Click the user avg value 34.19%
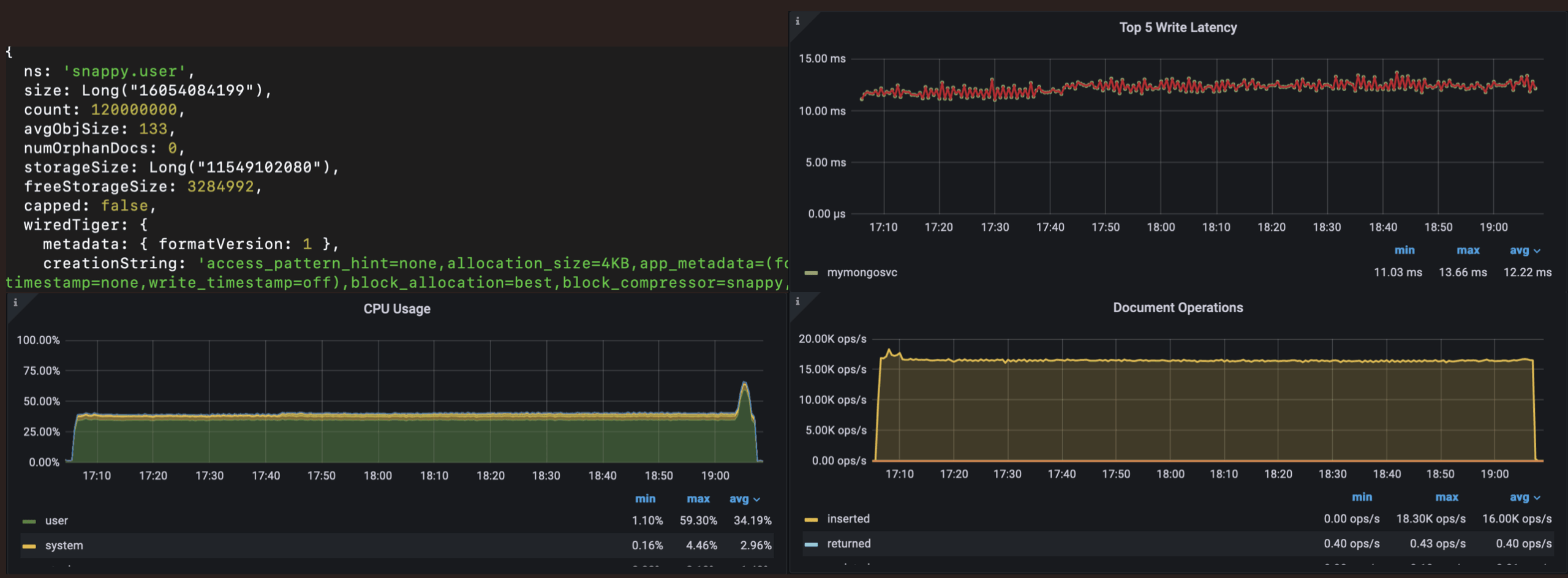The width and height of the screenshot is (1568, 578). 752,520
